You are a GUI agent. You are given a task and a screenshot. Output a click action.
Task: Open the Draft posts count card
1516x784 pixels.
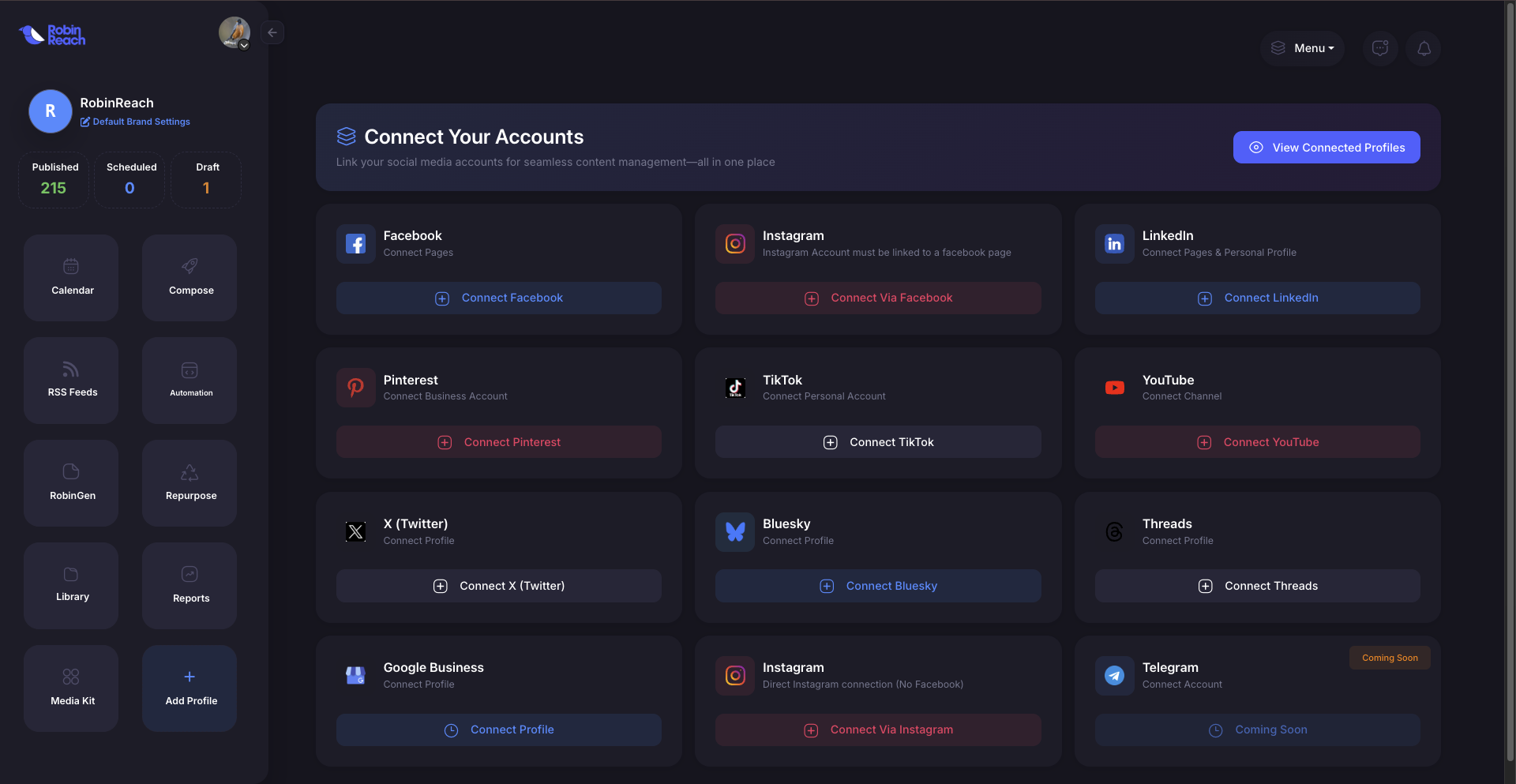(x=207, y=180)
